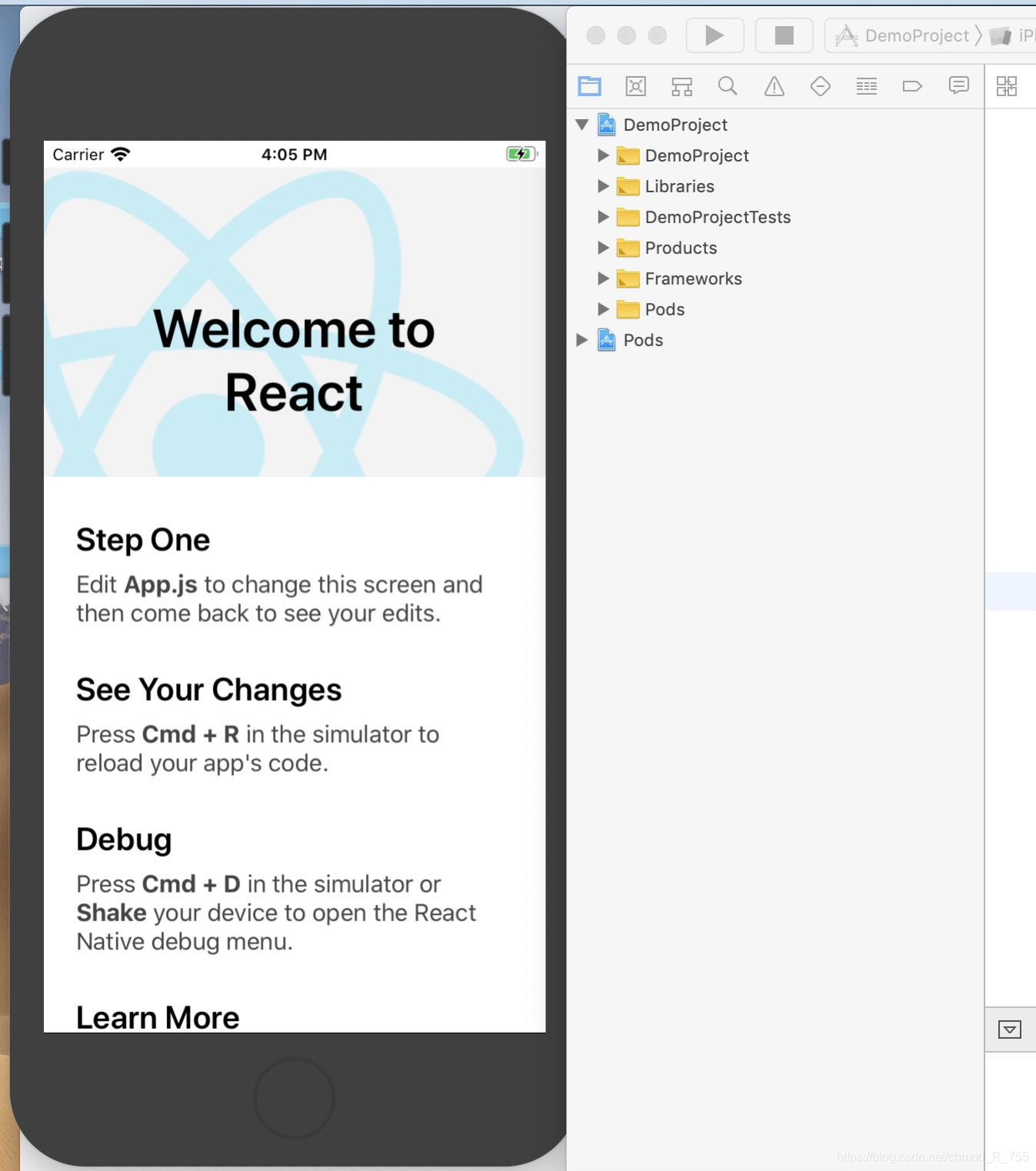Expand the Libraries folder
Screen dimensions: 1036x1171
click(x=604, y=186)
